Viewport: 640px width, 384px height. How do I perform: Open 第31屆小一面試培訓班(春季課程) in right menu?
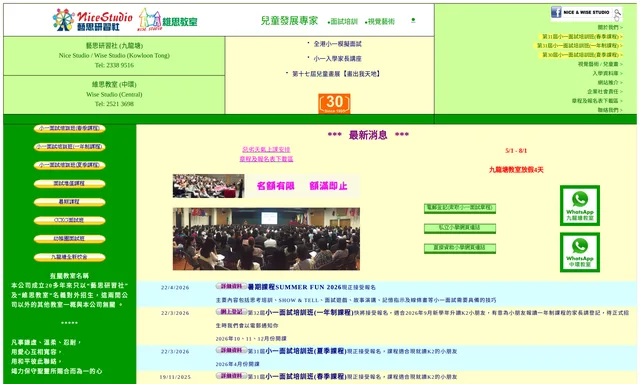(x=582, y=37)
